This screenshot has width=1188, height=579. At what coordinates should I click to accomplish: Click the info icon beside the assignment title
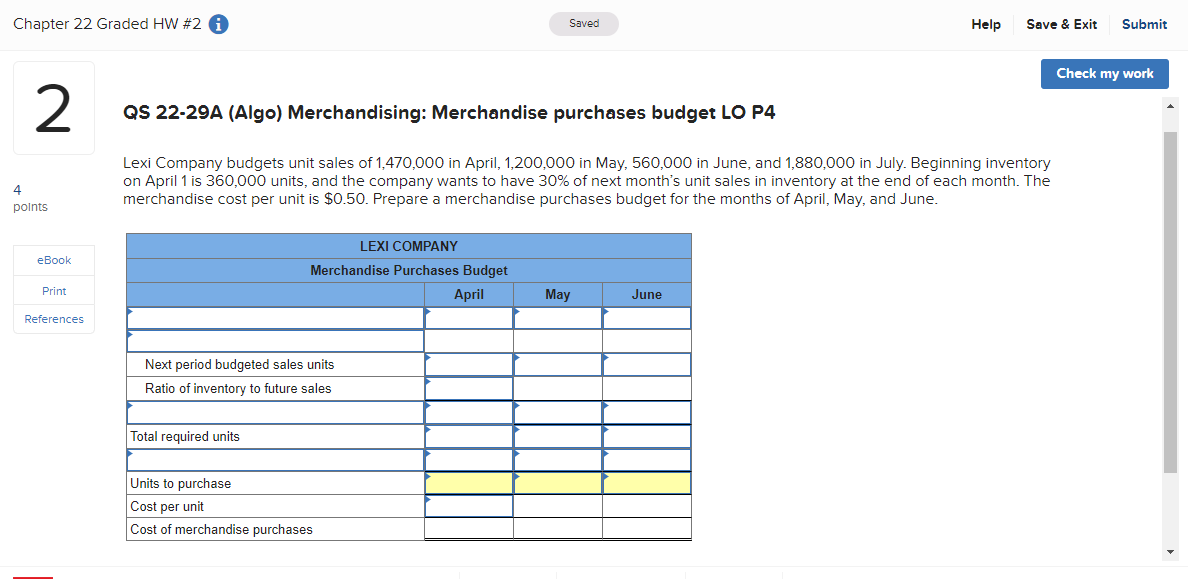click(x=218, y=25)
